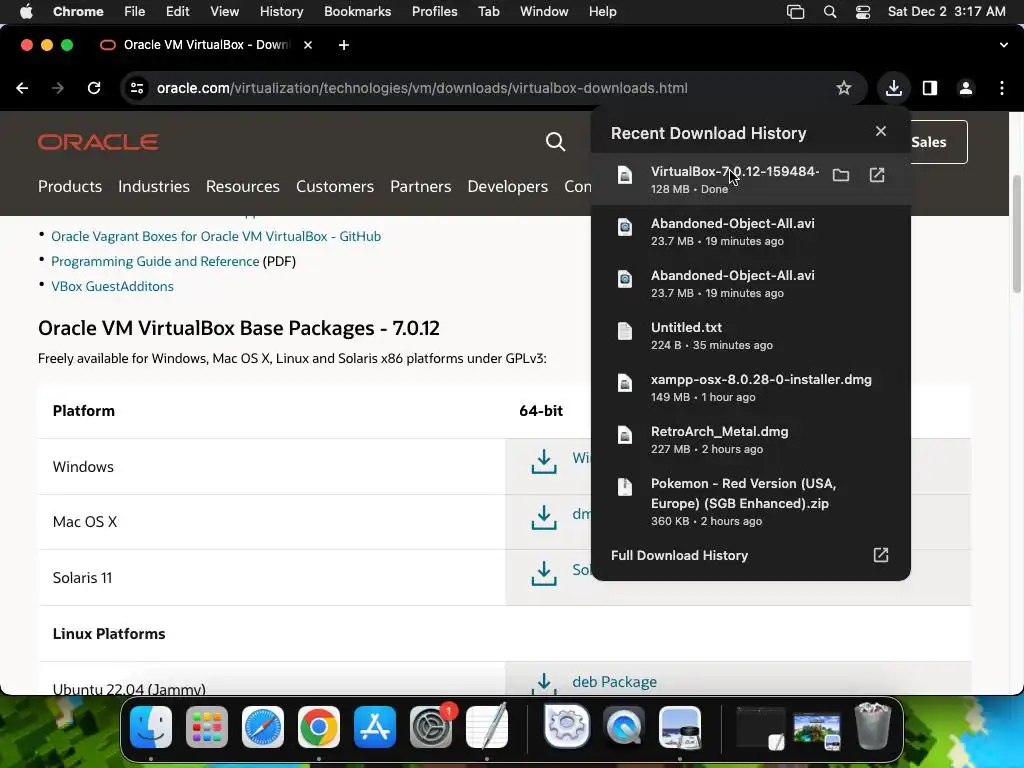Open Chrome side panel icon
The height and width of the screenshot is (768, 1024).
tap(930, 88)
